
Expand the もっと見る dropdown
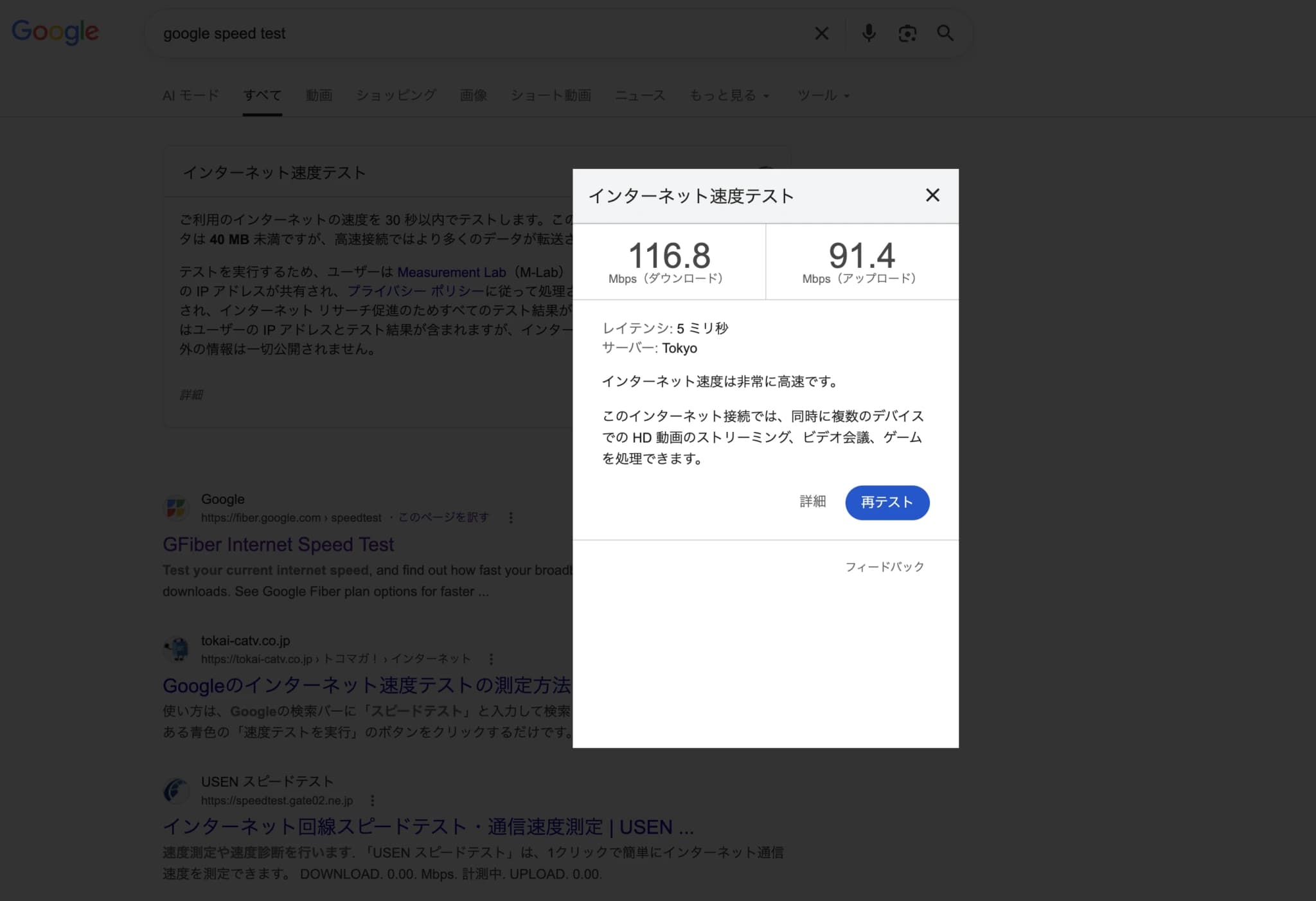point(729,96)
